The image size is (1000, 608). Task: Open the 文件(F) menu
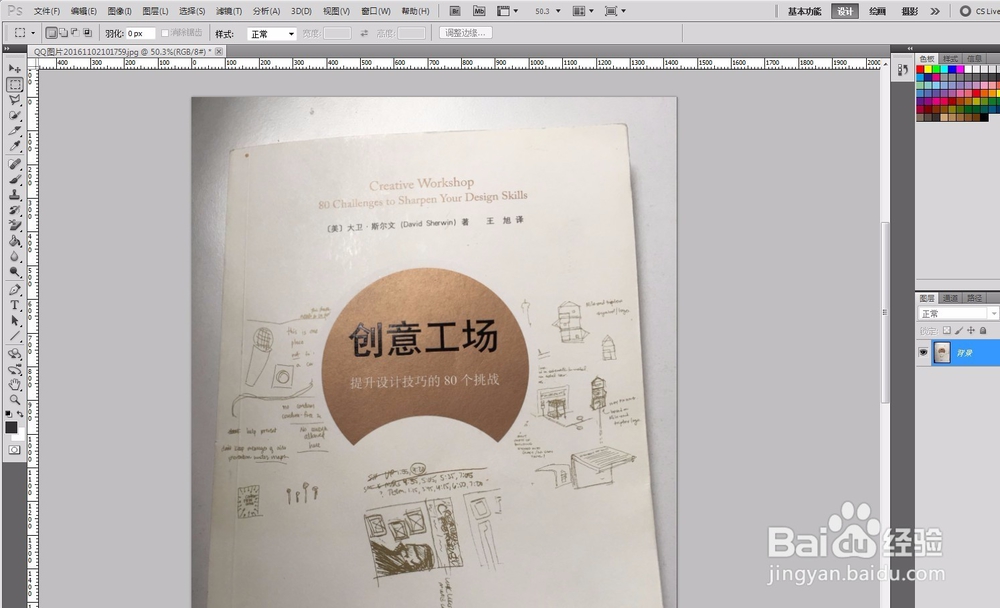47,11
